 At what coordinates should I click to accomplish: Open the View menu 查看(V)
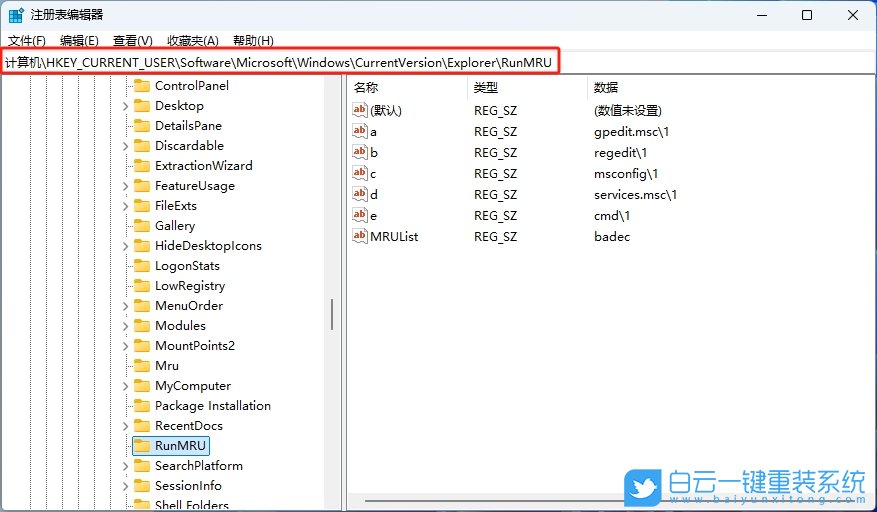[x=133, y=41]
